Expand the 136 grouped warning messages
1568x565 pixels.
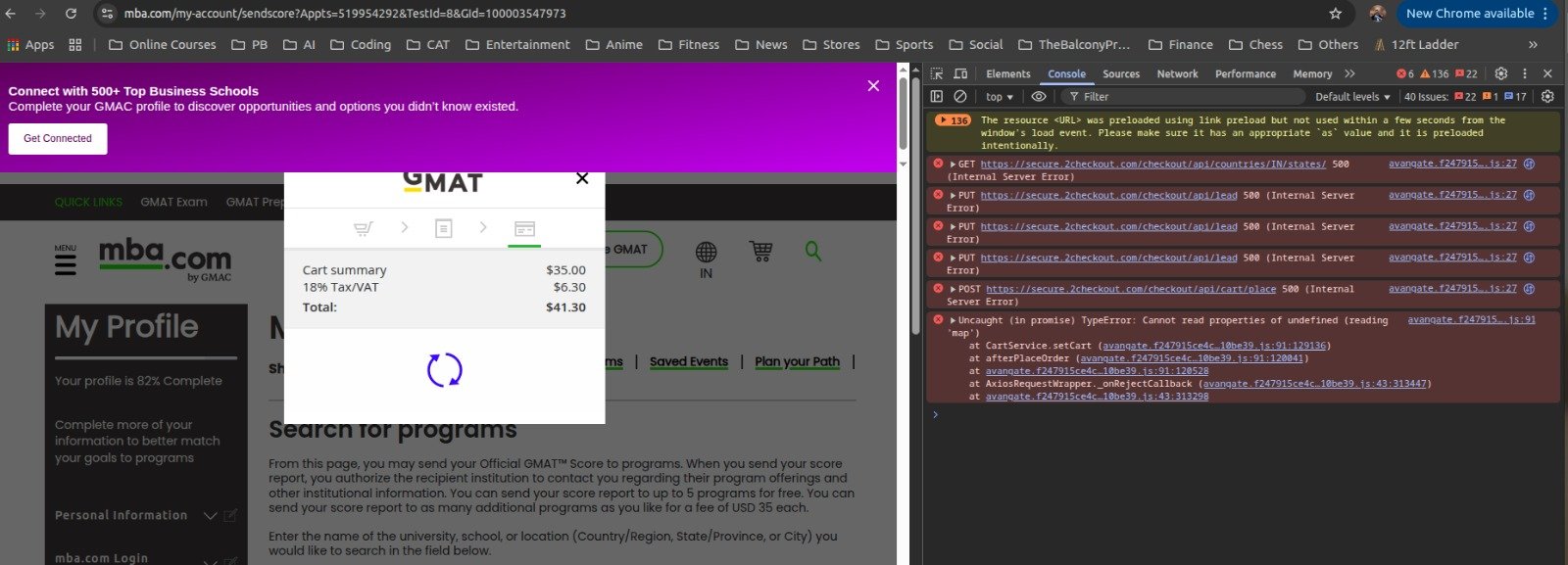click(954, 120)
